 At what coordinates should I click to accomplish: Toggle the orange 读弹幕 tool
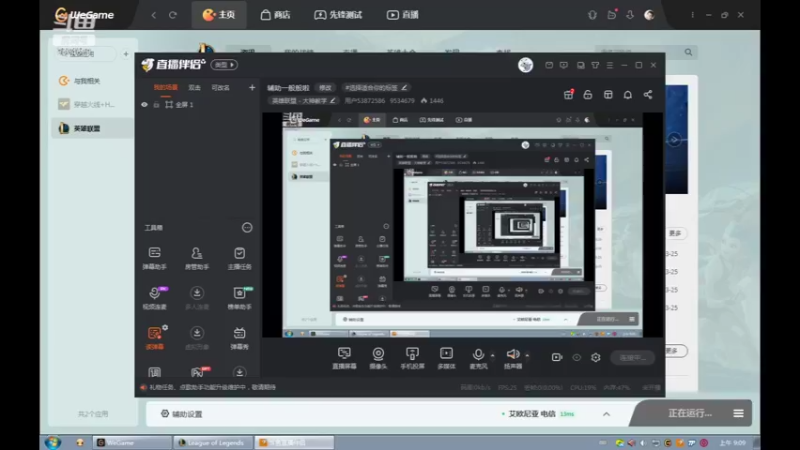click(x=155, y=337)
